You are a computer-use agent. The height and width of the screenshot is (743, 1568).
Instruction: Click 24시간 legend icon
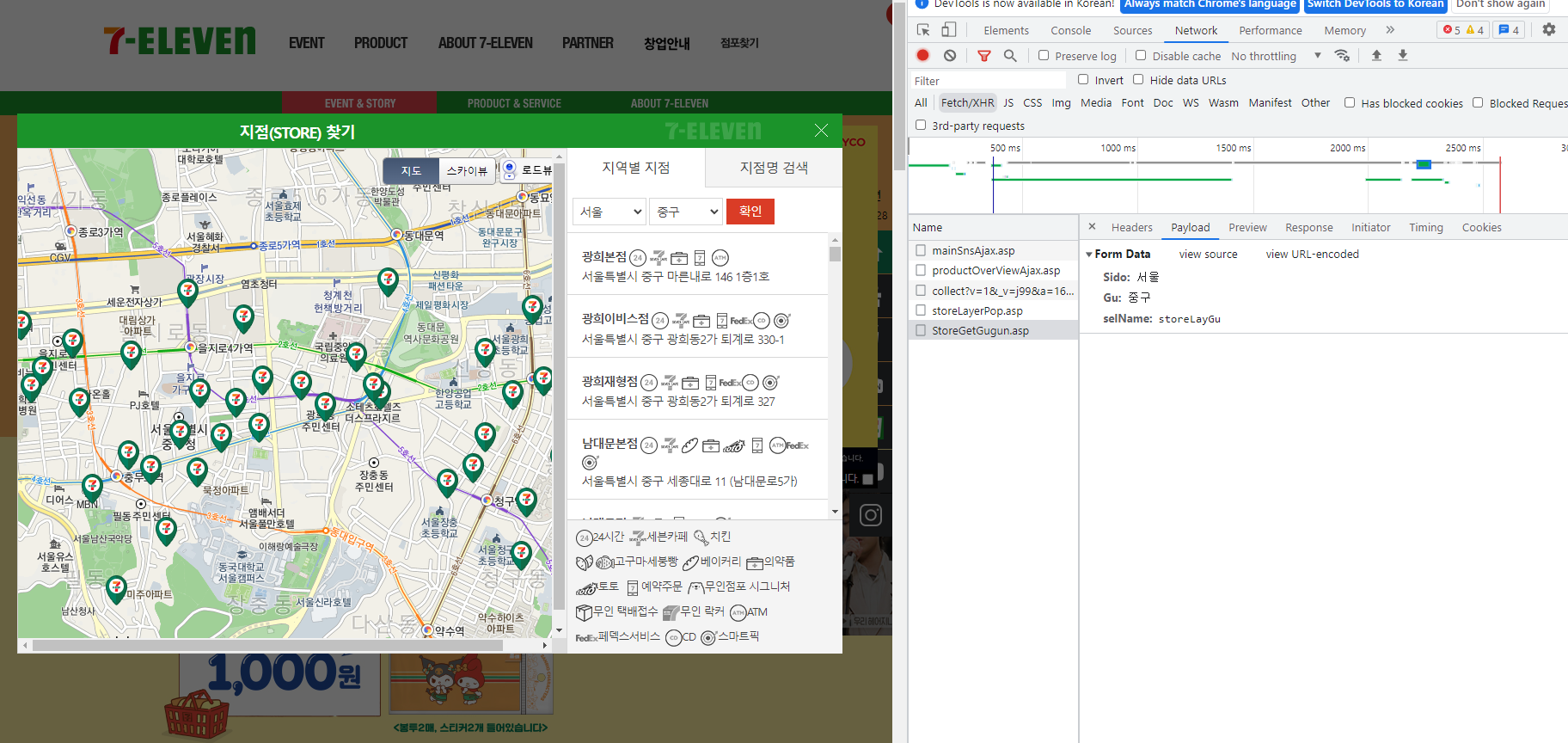[x=584, y=537]
